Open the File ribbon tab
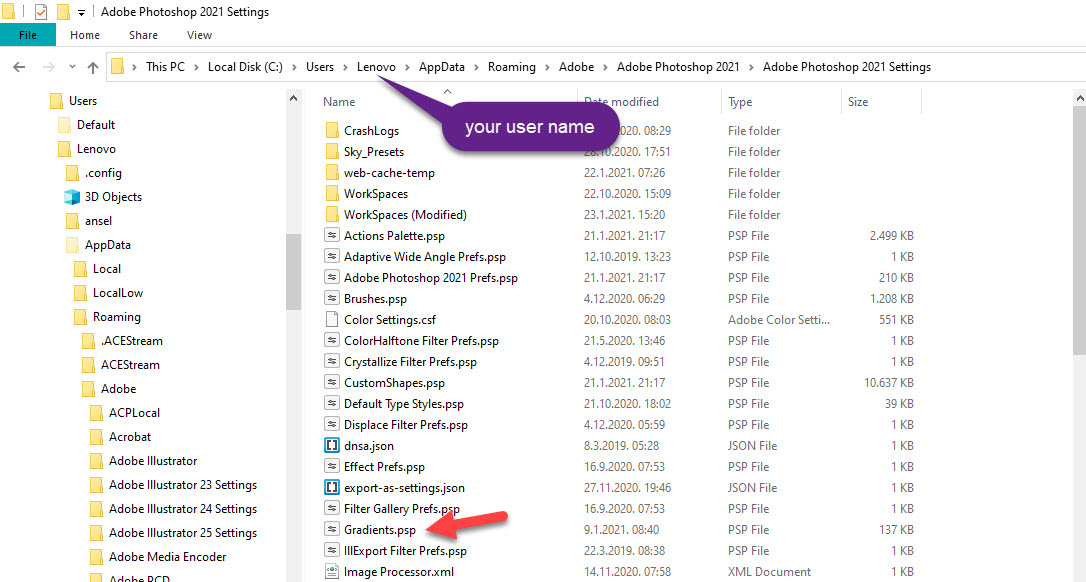Screen dimensions: 1086x582 (28, 35)
